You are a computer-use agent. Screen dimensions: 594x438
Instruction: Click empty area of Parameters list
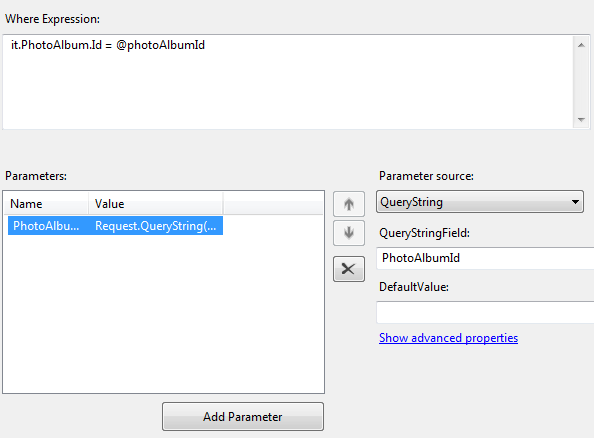click(163, 314)
